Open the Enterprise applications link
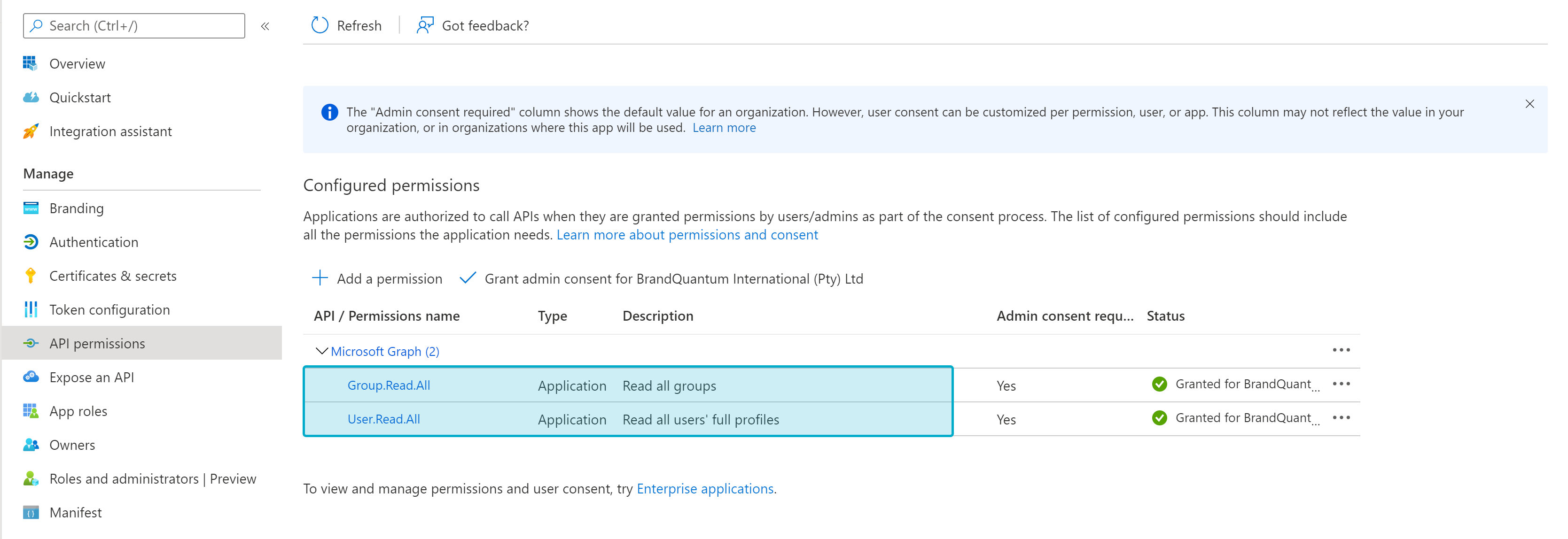Viewport: 1568px width, 539px height. [x=705, y=488]
